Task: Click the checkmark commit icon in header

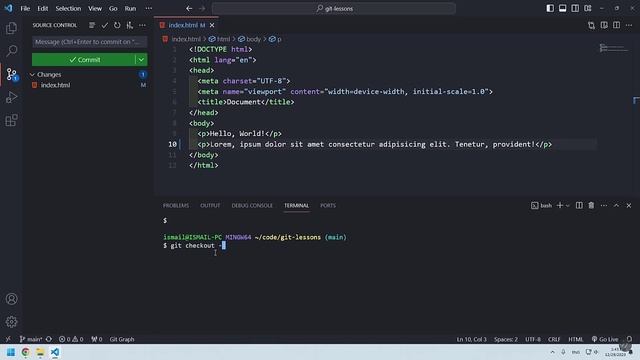Action: pyautogui.click(x=104, y=25)
